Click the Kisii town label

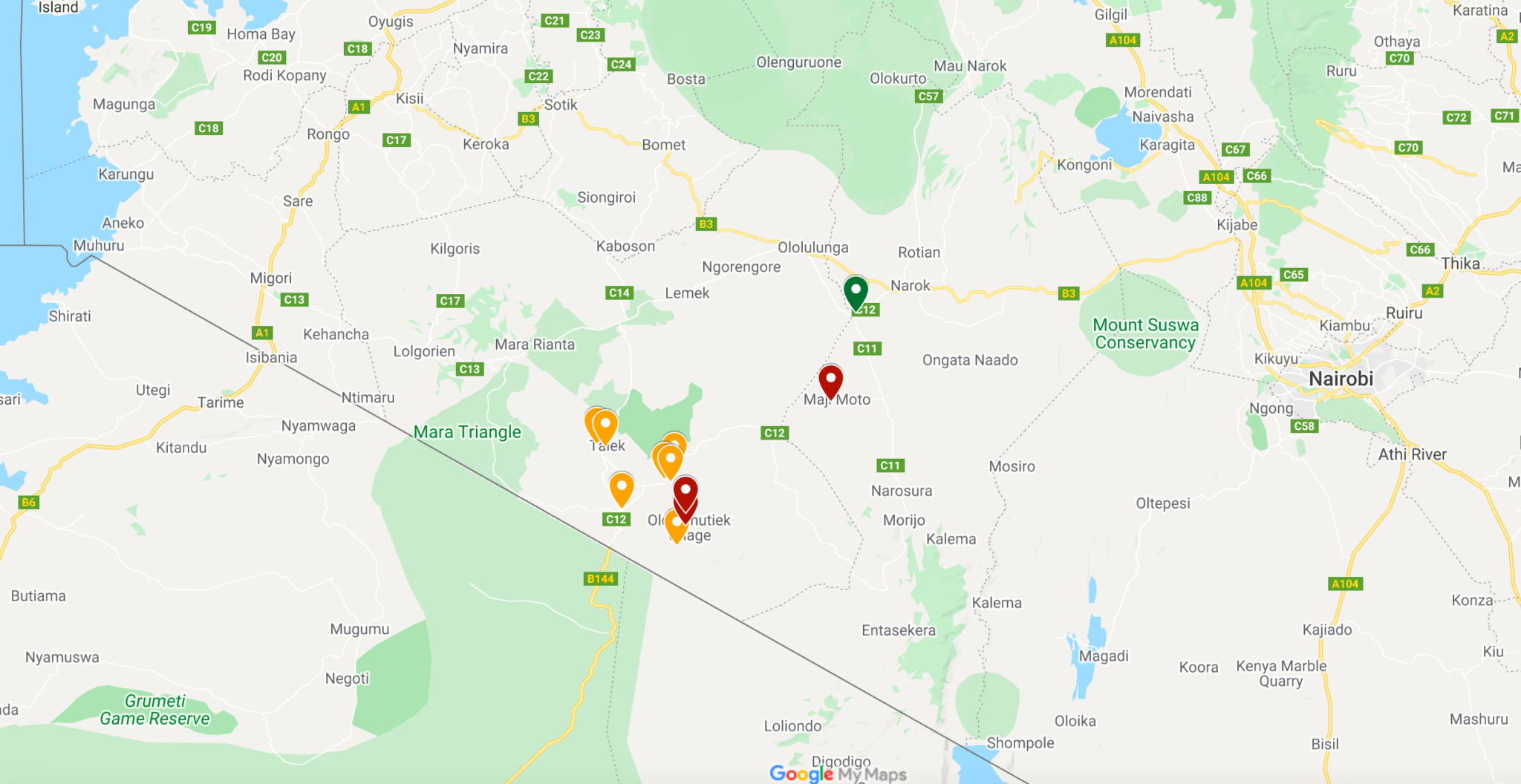click(410, 99)
